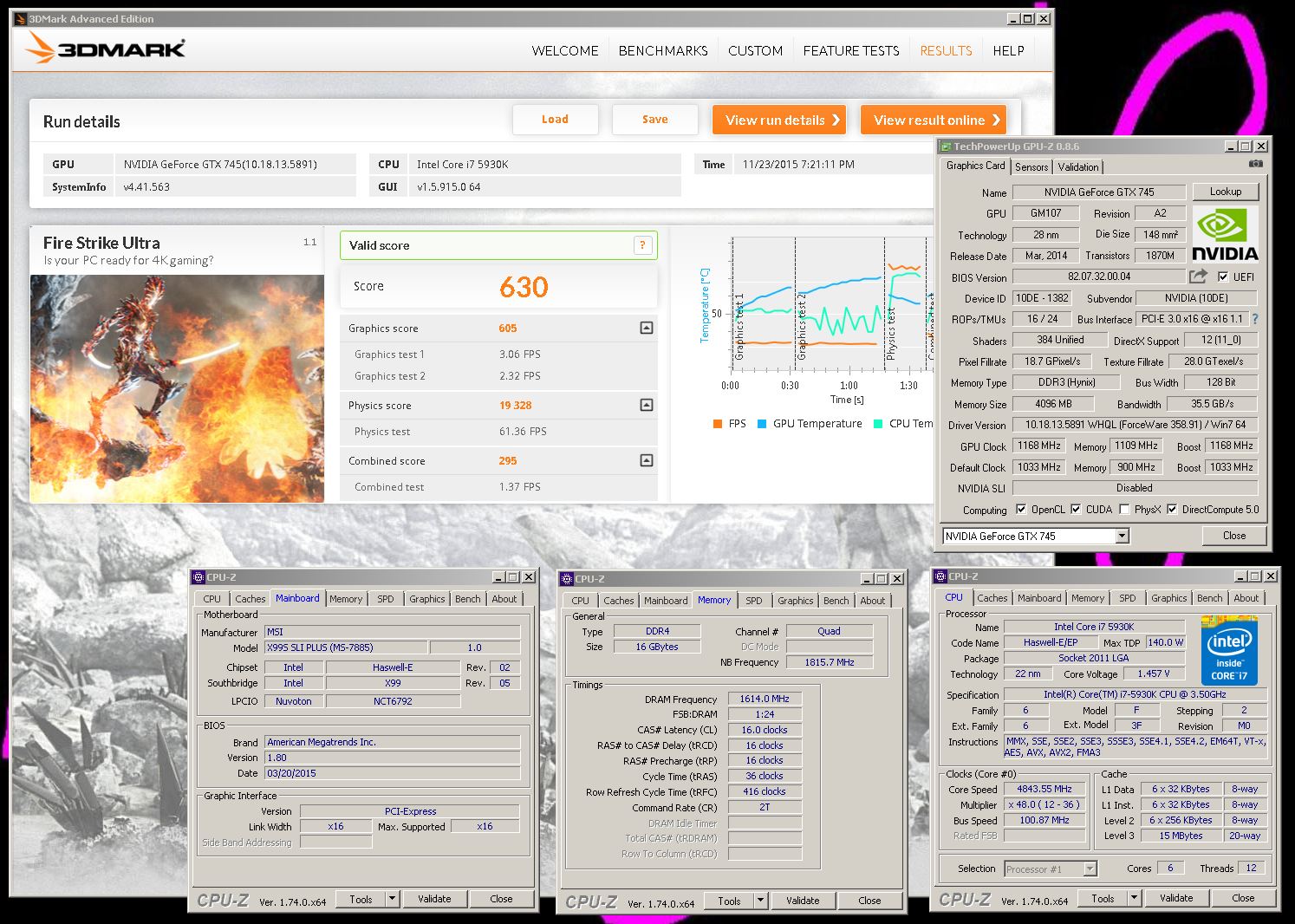The height and width of the screenshot is (924, 1295).
Task: Click the Physics test 61.36 FPS row
Action: [x=498, y=432]
